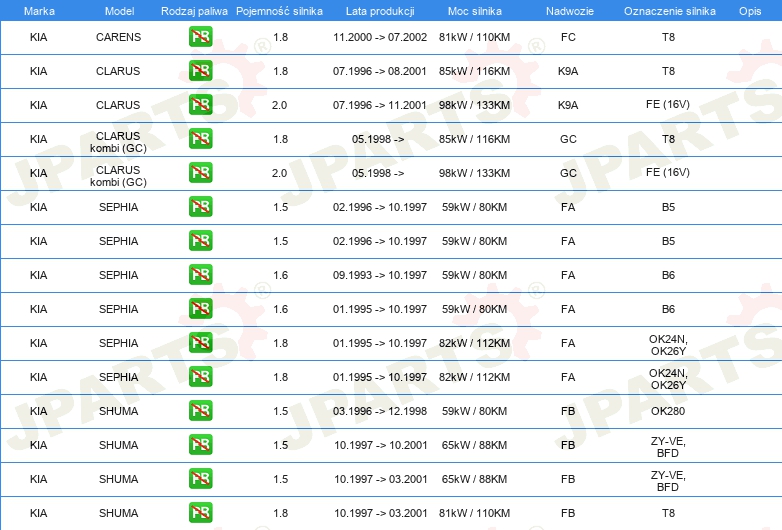This screenshot has width=782, height=530.
Task: Click the Oznaczenie silnika column header
Action: tap(670, 11)
